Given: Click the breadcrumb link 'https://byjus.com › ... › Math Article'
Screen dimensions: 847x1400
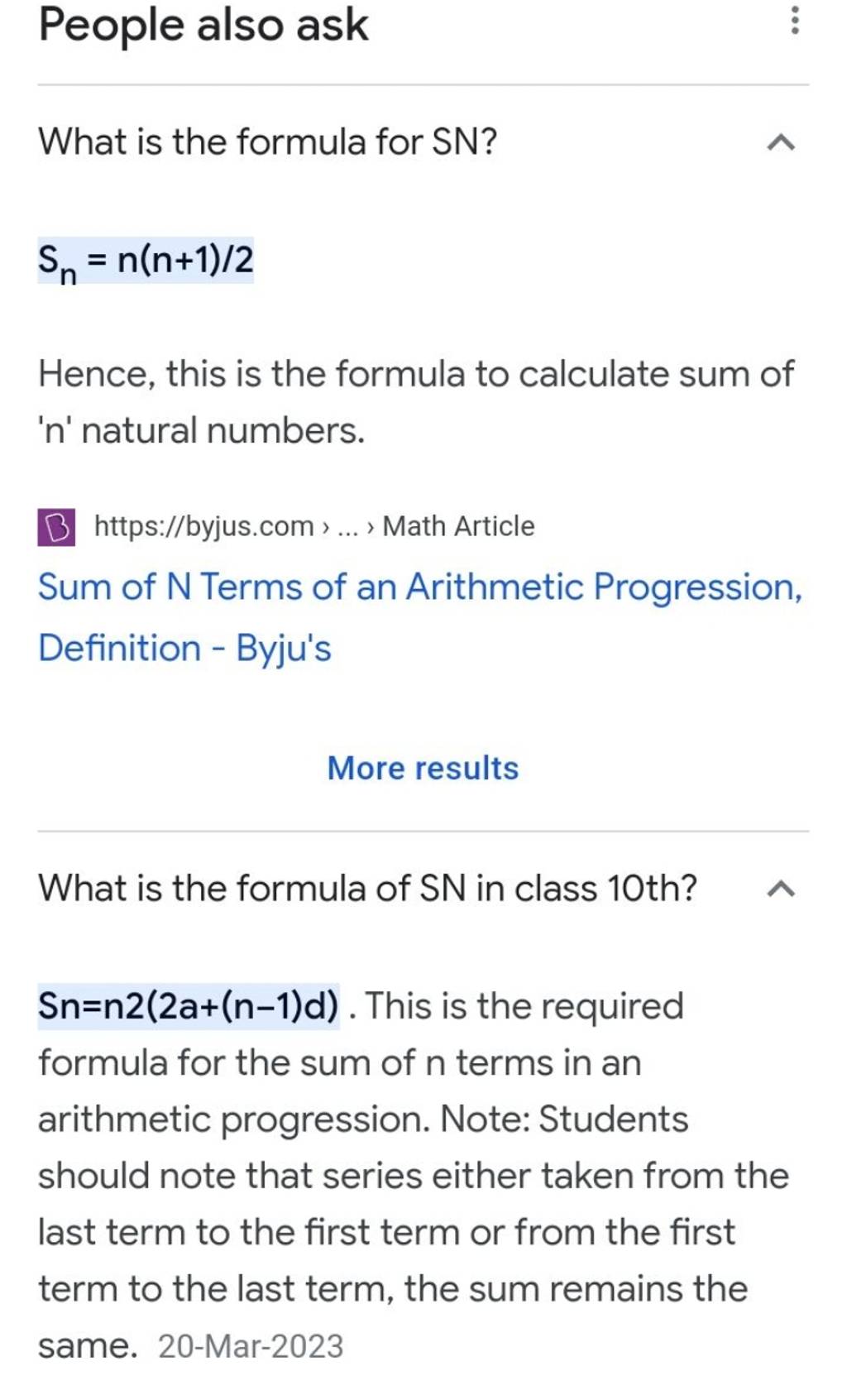Looking at the screenshot, I should tap(313, 526).
